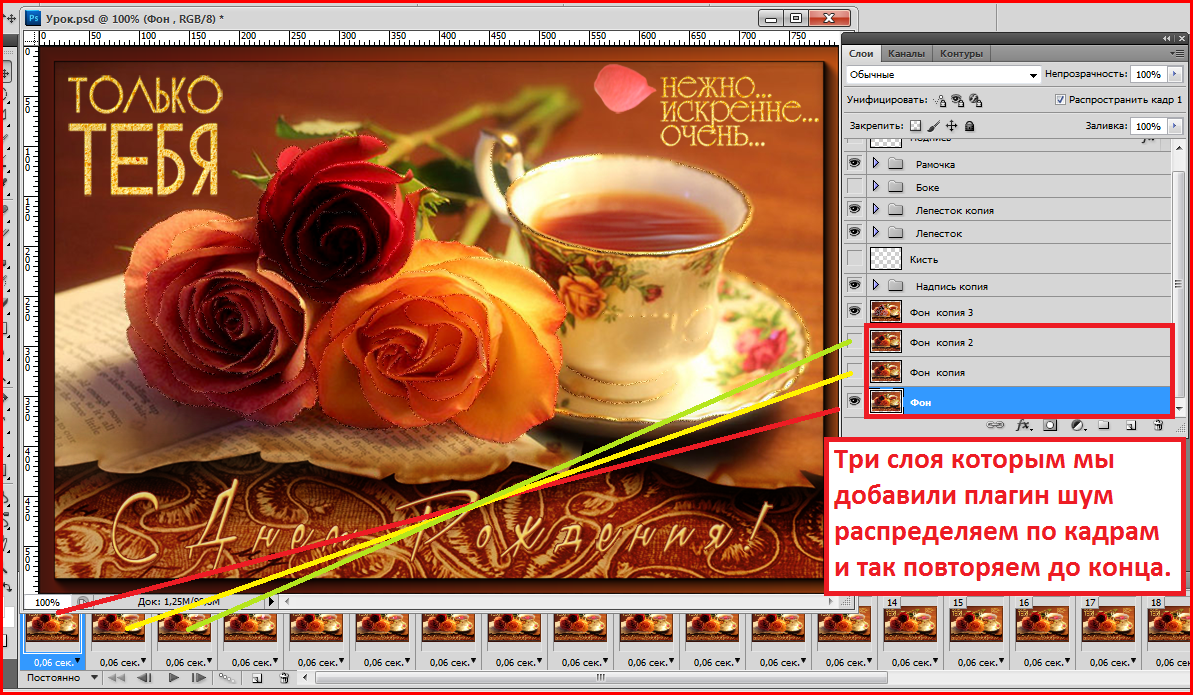Click the Заливка 100% field

point(1148,126)
